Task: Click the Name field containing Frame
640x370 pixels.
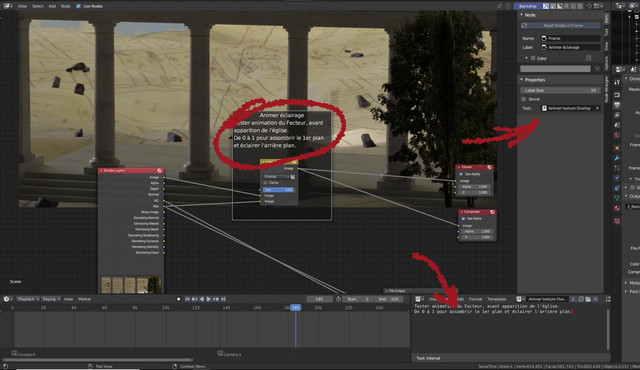Action: pyautogui.click(x=570, y=38)
